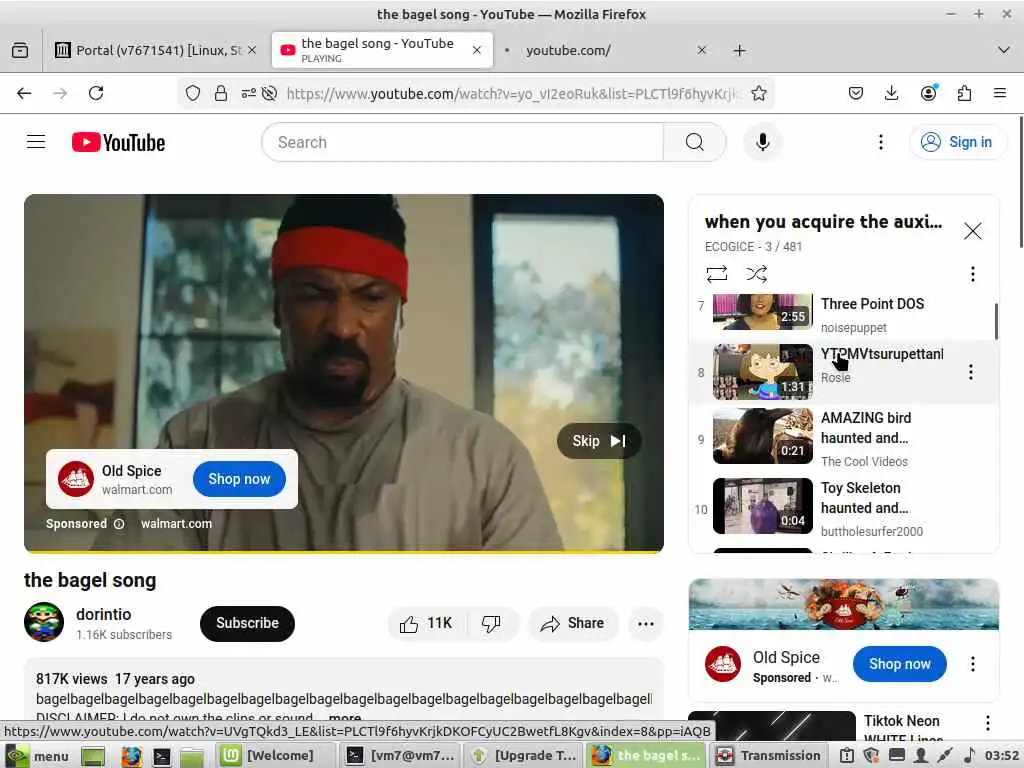Click the Firefox URL address bar
1024x768 pixels.
[513, 93]
